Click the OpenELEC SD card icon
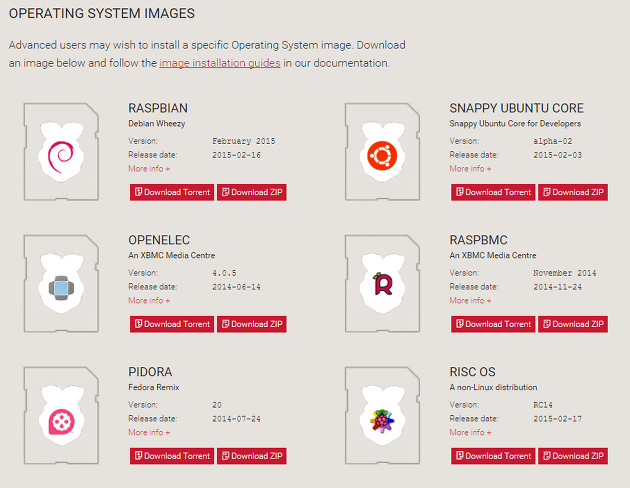Image resolution: width=630 pixels, height=488 pixels. 61,284
